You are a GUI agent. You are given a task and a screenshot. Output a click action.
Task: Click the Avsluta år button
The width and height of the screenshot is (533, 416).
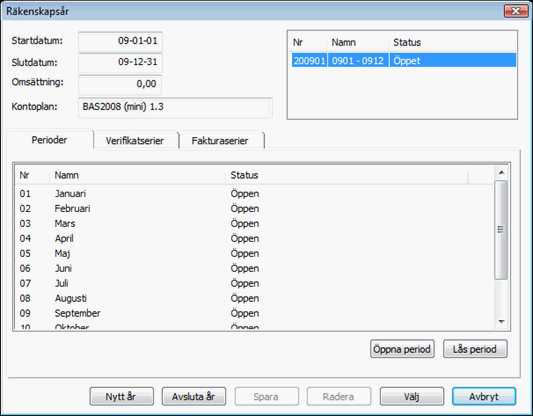(194, 397)
